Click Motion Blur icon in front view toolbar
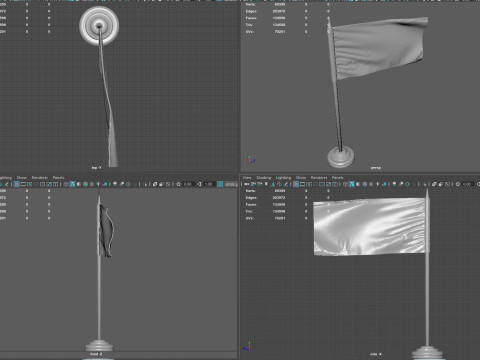Viewport: 480px width, 360px height. (x=122, y=184)
